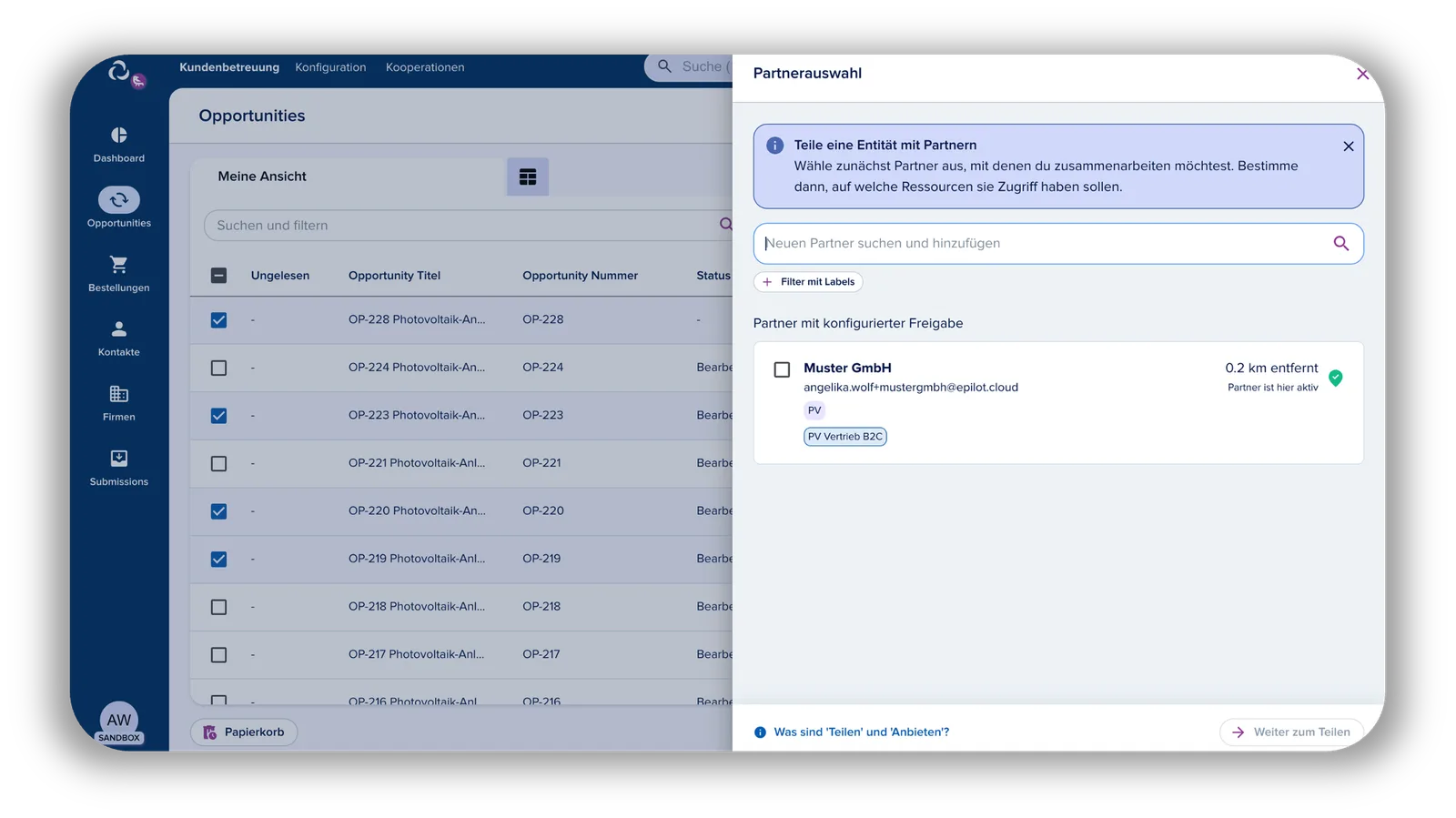Check the OP-224 row checkbox
This screenshot has width=1456, height=818.
pos(218,368)
